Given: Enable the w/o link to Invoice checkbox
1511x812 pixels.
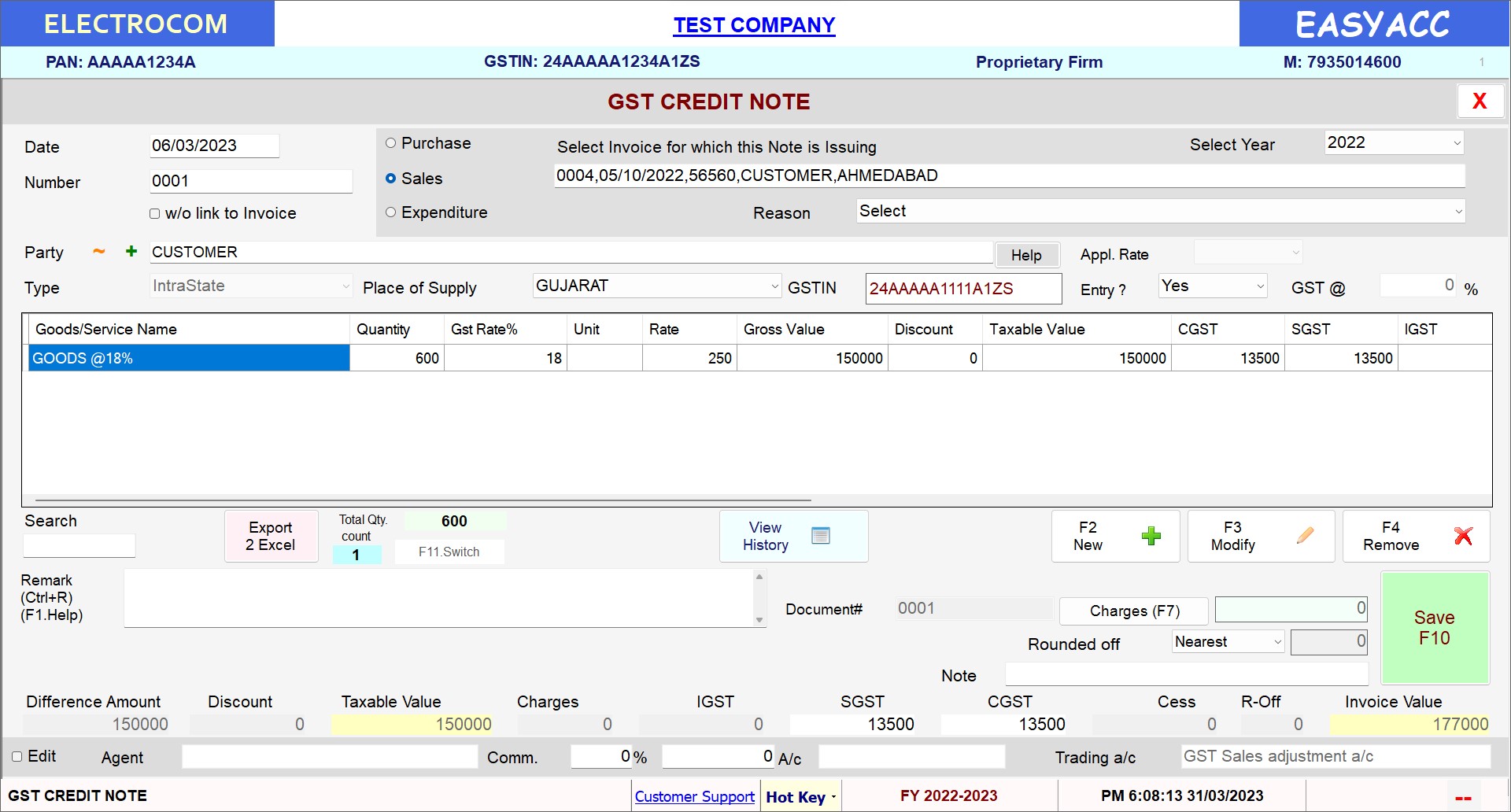Looking at the screenshot, I should click(x=155, y=214).
